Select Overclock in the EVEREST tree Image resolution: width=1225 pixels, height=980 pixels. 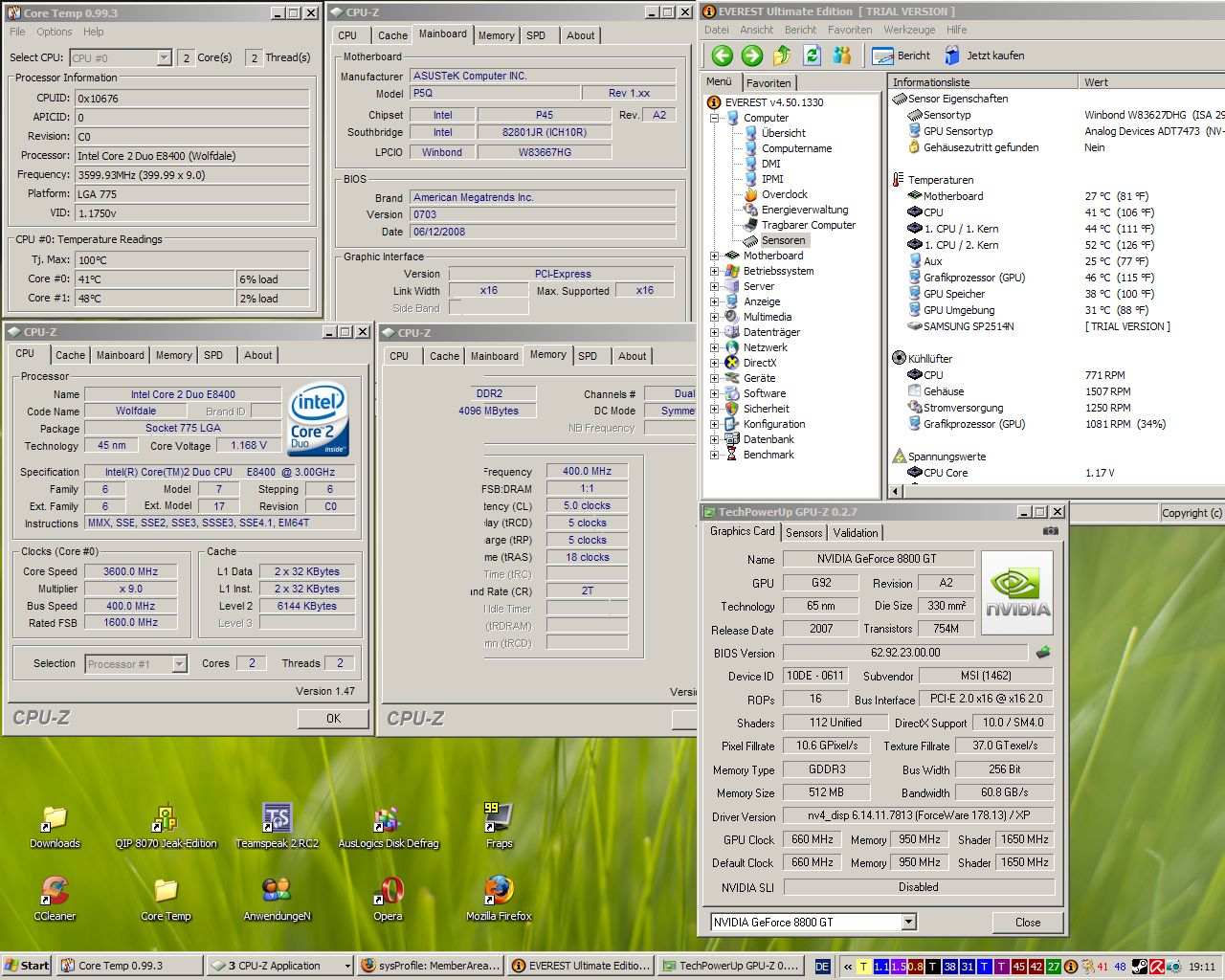coord(785,194)
